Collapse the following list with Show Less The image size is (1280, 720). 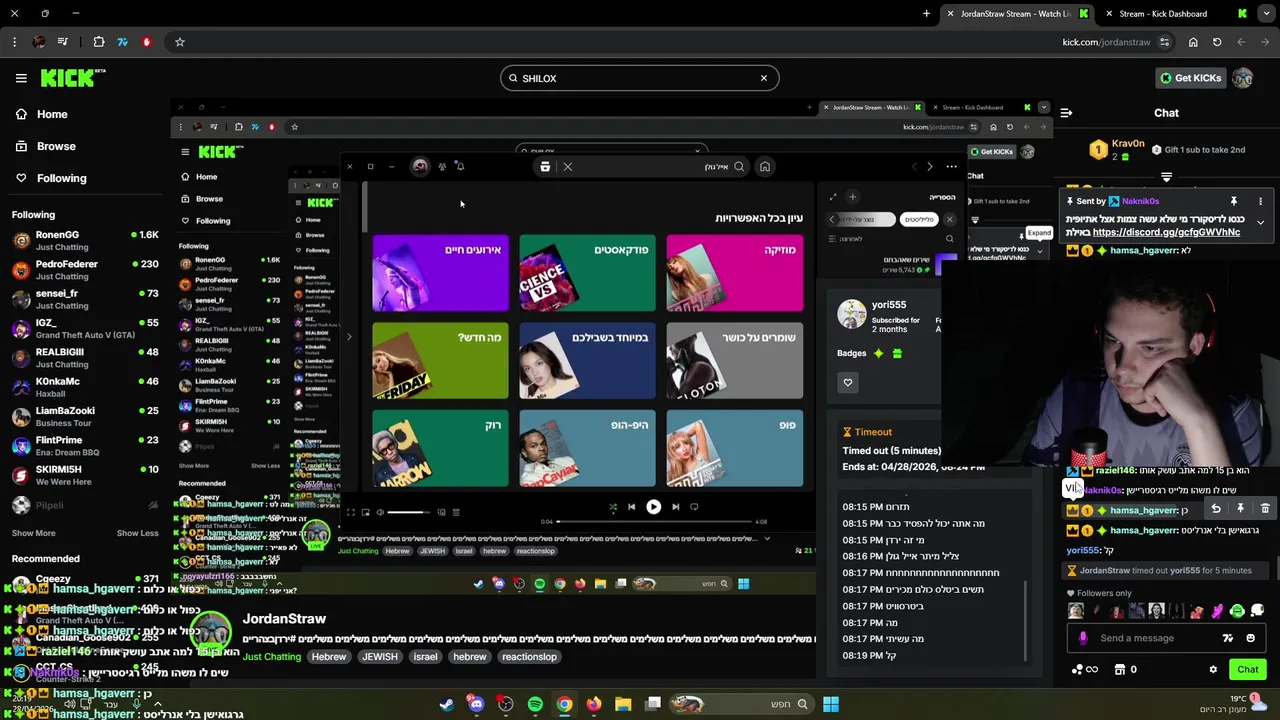(137, 533)
